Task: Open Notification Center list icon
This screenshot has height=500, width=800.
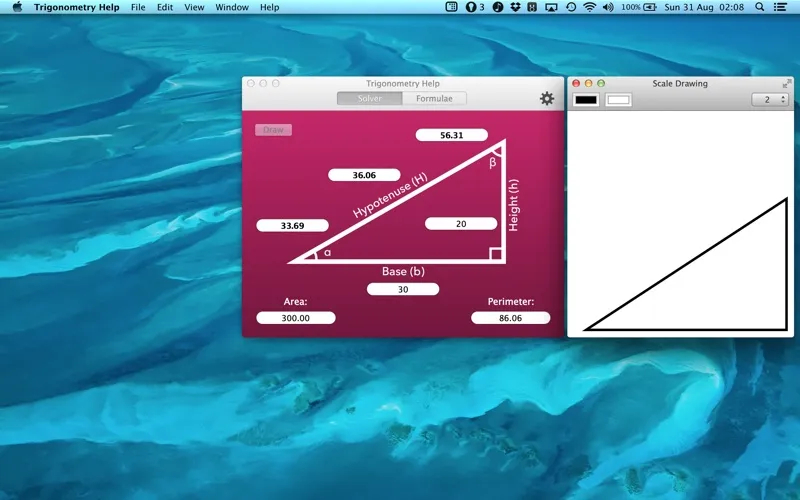Action: point(781,7)
